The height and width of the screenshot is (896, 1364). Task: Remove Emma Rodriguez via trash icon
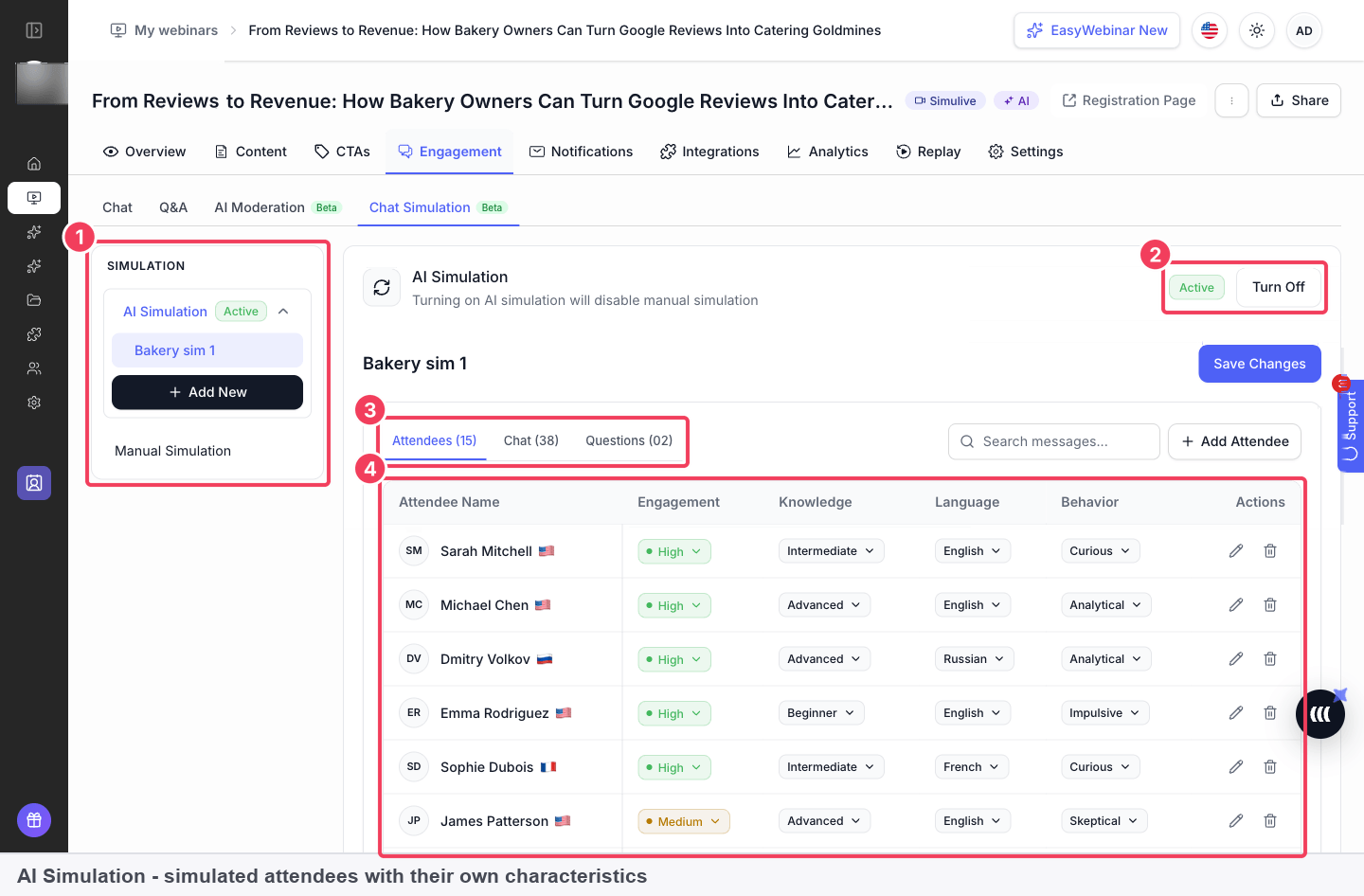click(1270, 713)
